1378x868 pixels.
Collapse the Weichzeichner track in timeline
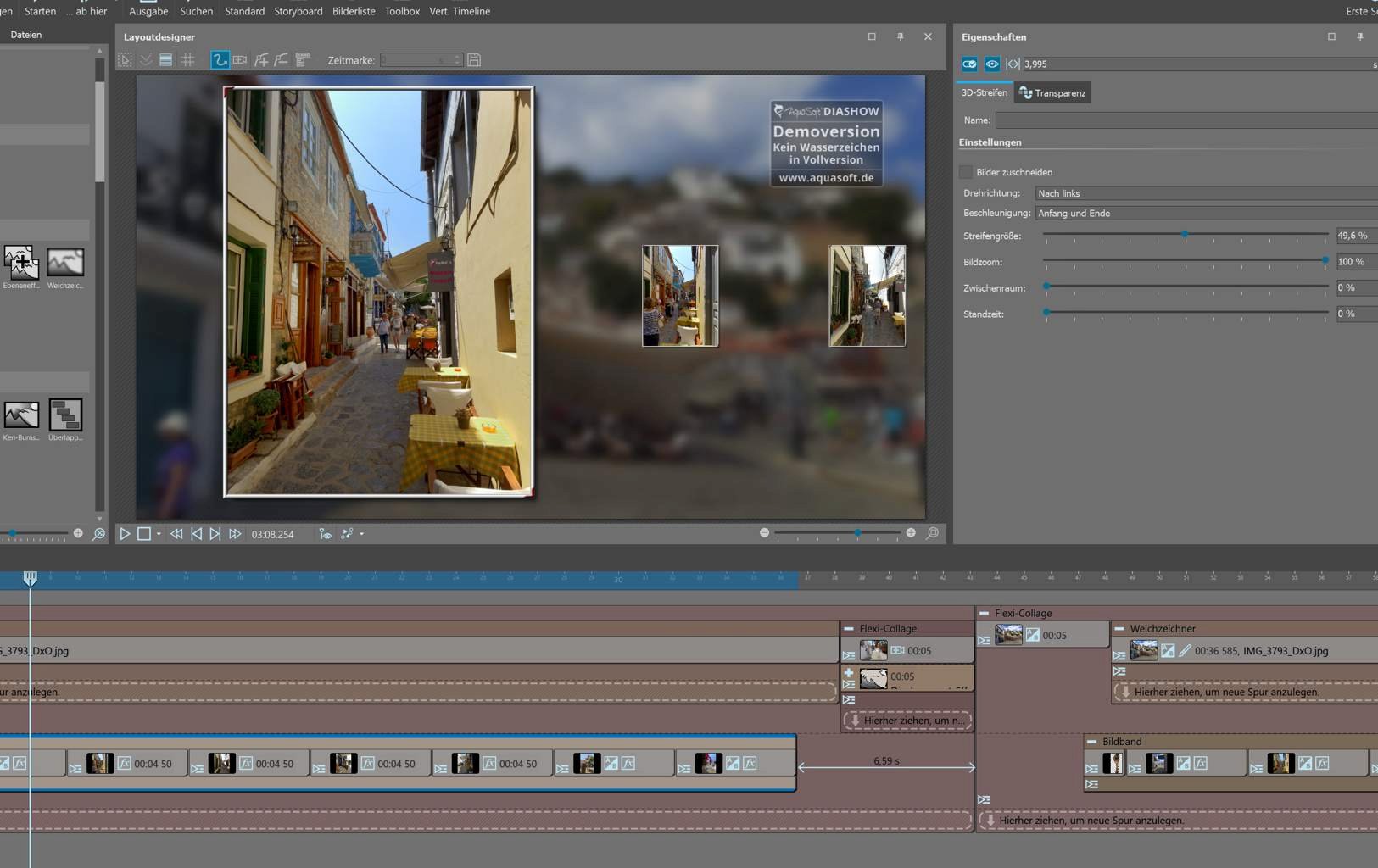[x=1119, y=629]
